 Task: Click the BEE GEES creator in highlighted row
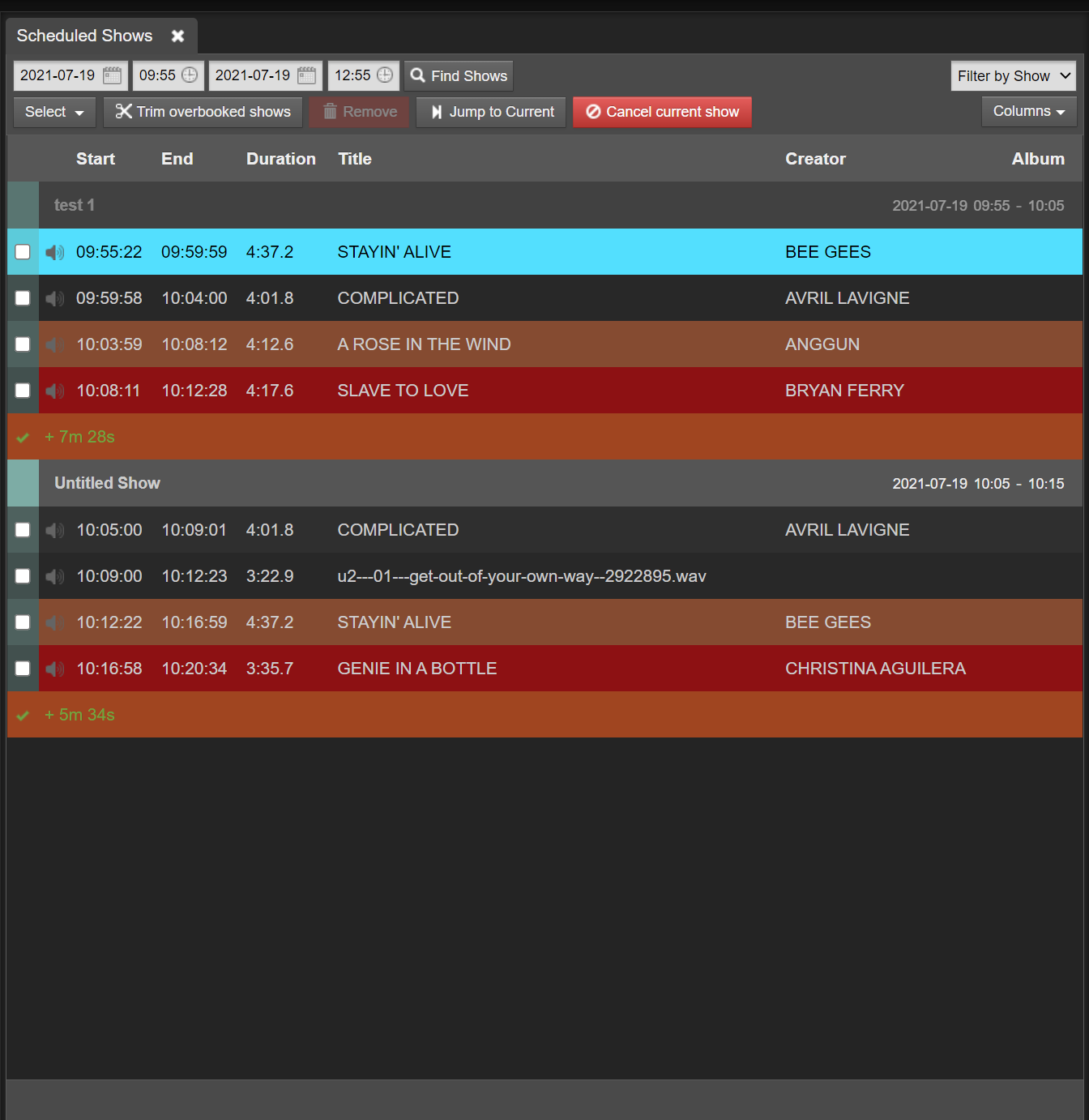click(x=828, y=252)
